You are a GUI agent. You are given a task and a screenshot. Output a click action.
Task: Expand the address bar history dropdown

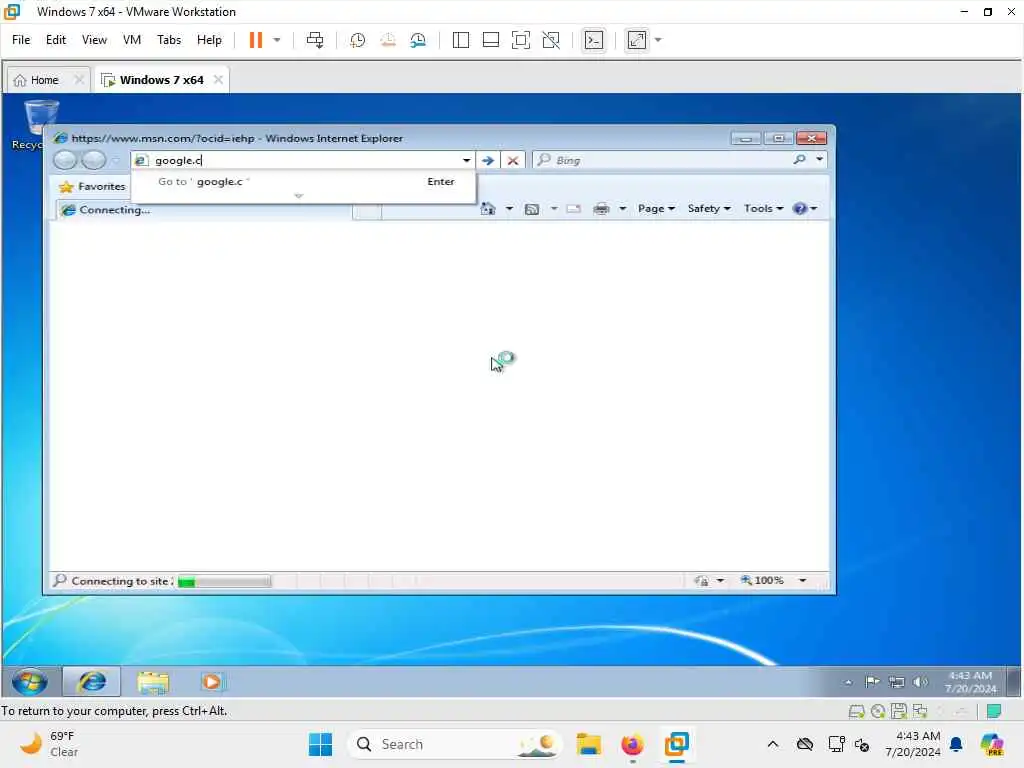(466, 160)
